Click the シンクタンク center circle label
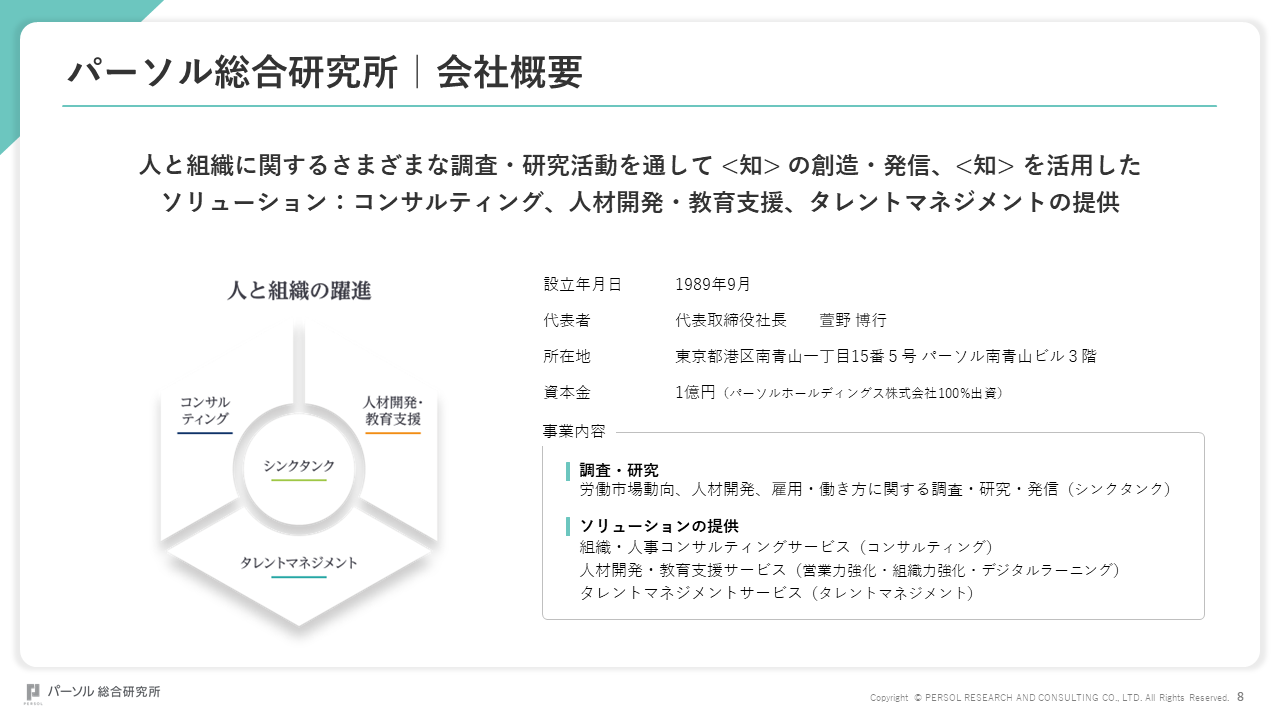1280x720 pixels. click(x=299, y=466)
